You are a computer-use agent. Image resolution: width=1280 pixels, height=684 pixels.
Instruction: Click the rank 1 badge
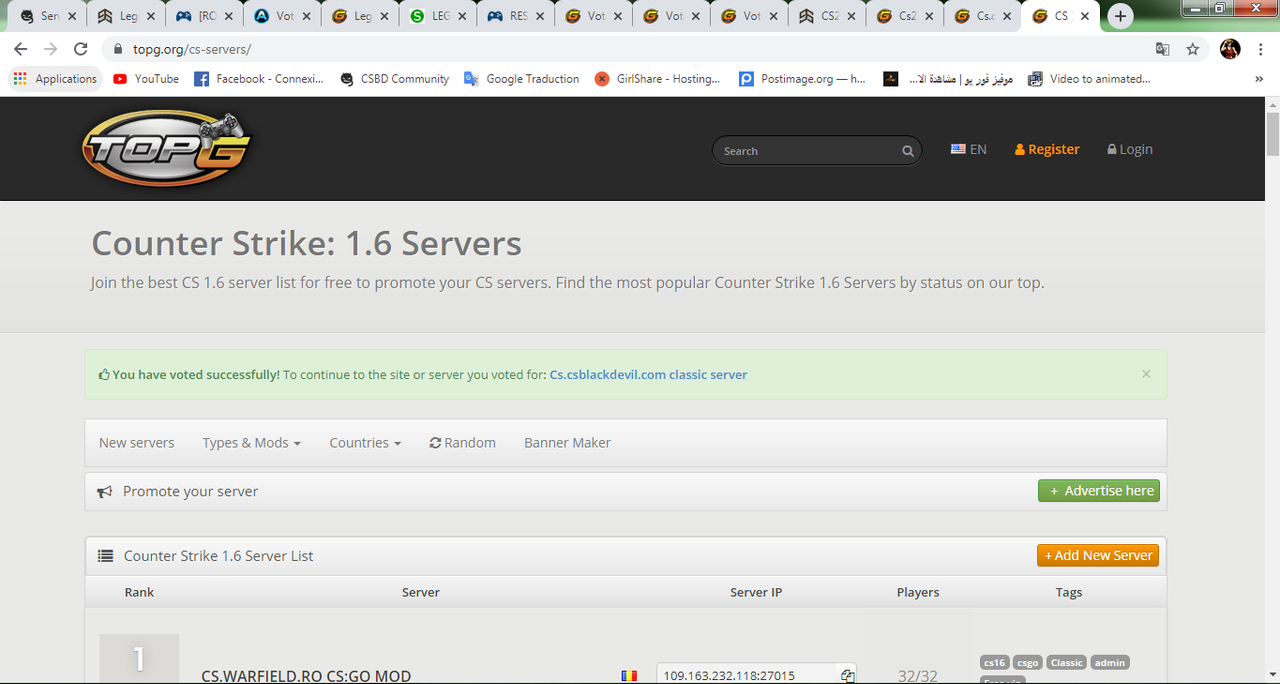pyautogui.click(x=139, y=659)
